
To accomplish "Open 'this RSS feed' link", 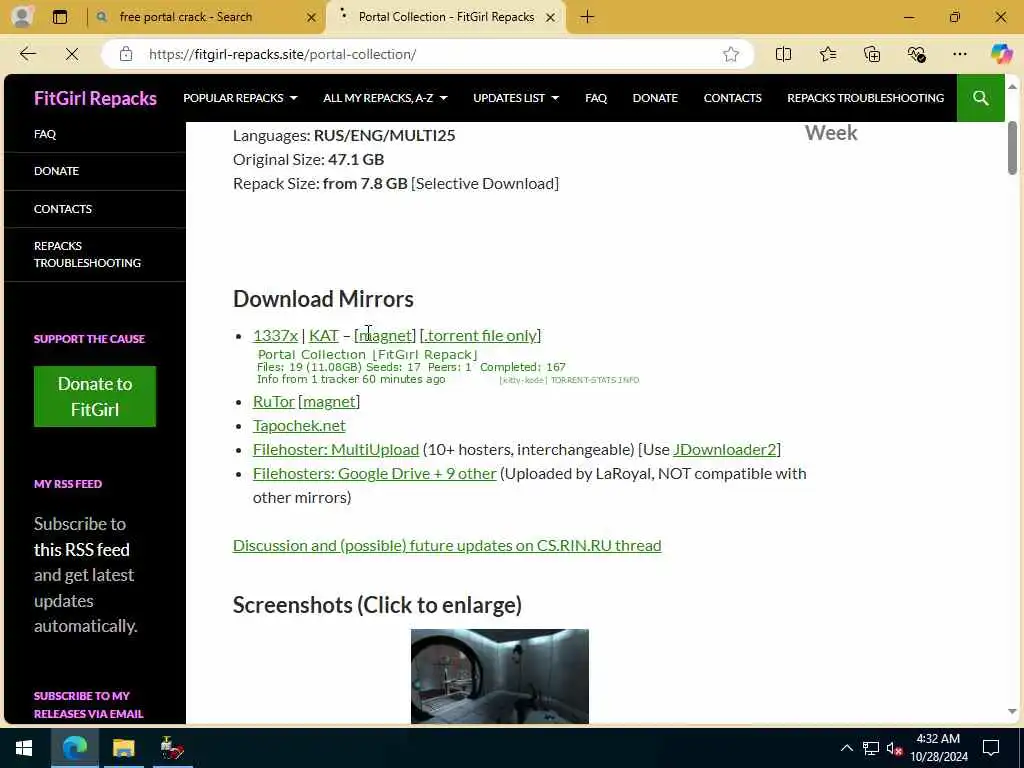I will (x=82, y=549).
